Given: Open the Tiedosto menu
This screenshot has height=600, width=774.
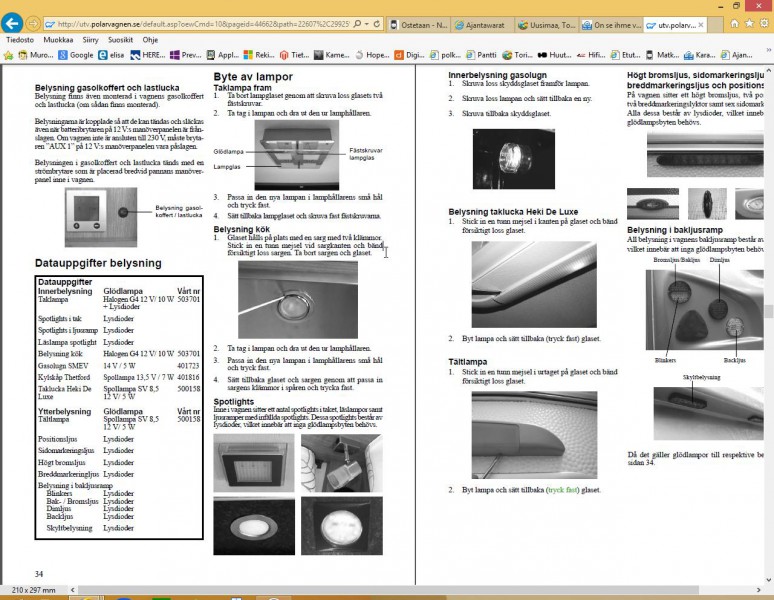Looking at the screenshot, I should click(20, 40).
